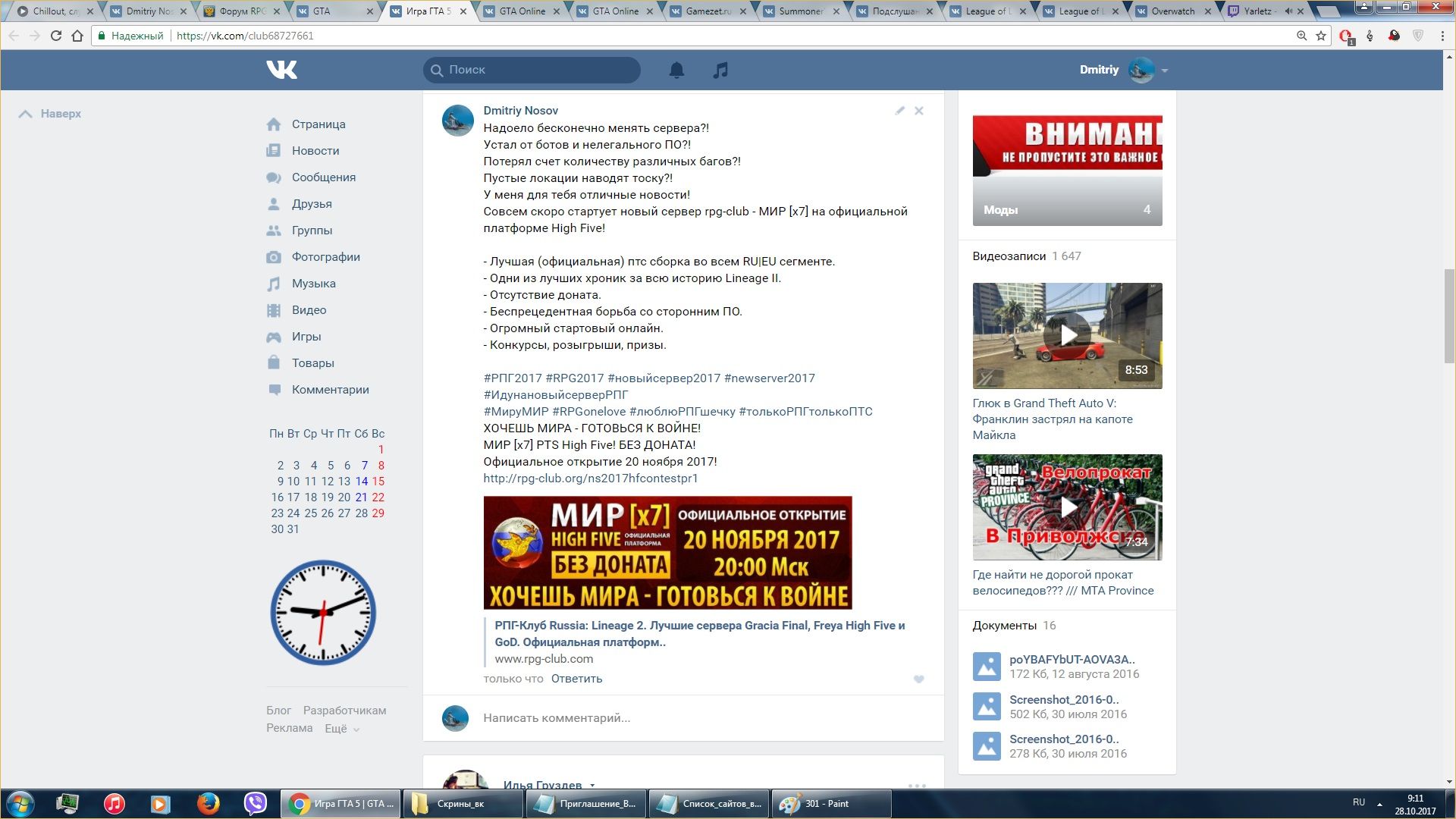Open Screenshot document dated 502 Кб
The image size is (1456, 819).
[x=1064, y=700]
